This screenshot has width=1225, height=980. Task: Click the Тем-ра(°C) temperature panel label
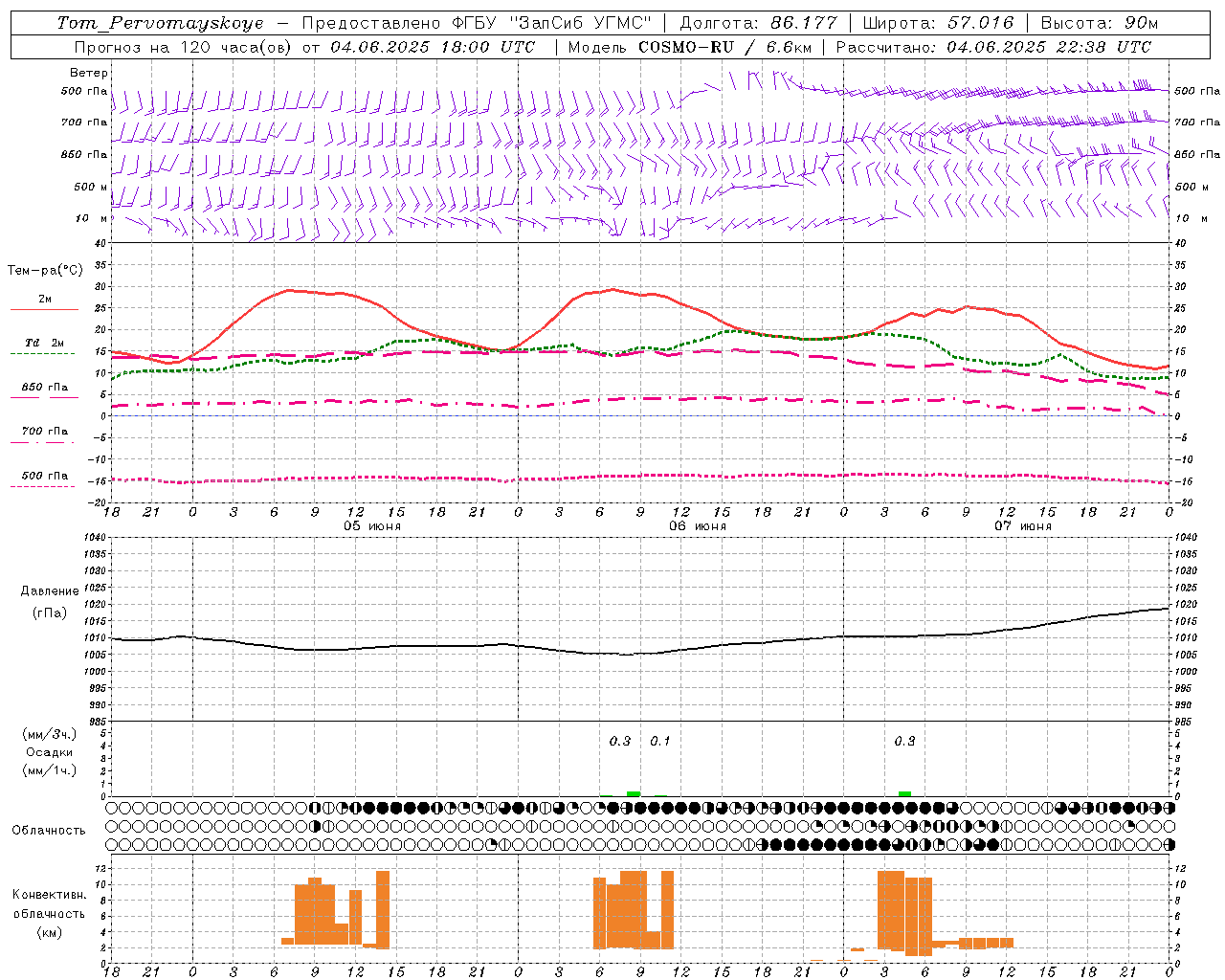(45, 271)
